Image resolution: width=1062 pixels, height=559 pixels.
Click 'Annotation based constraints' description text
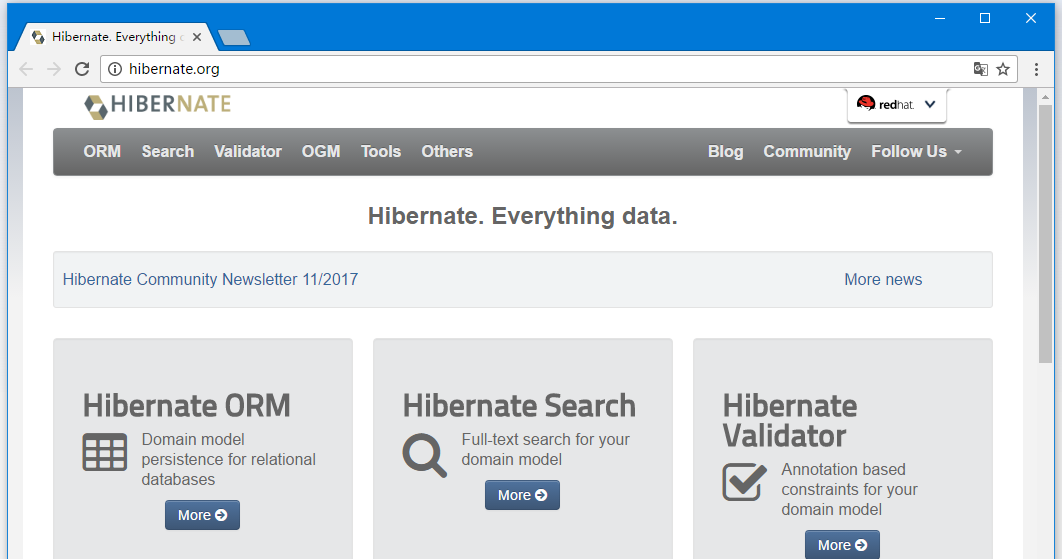[849, 489]
